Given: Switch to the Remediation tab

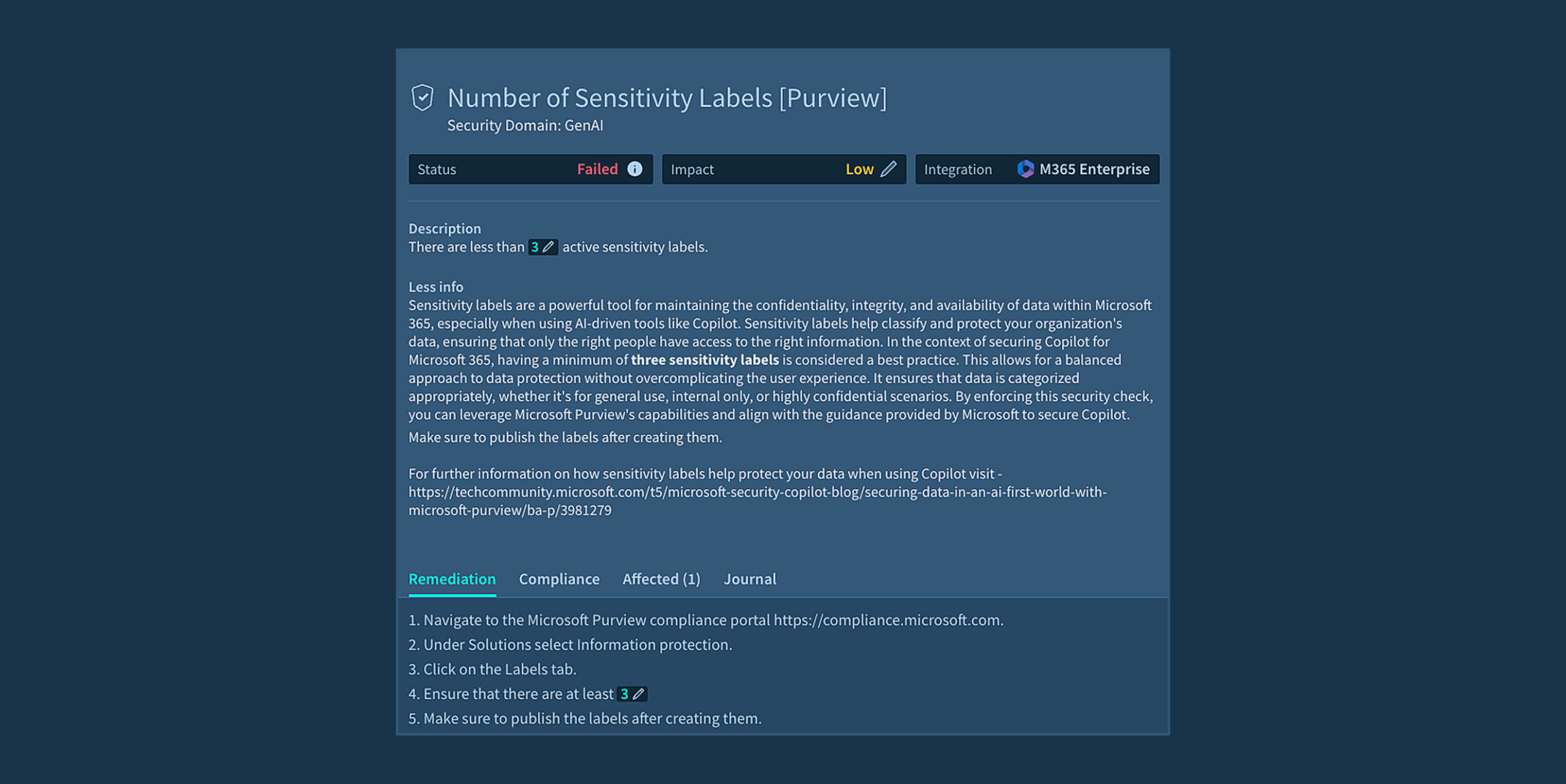Looking at the screenshot, I should click(452, 579).
